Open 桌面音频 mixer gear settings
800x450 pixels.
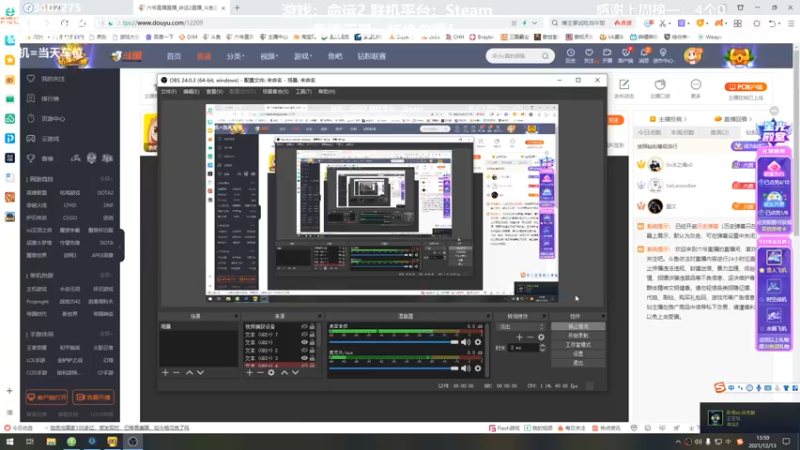point(478,342)
